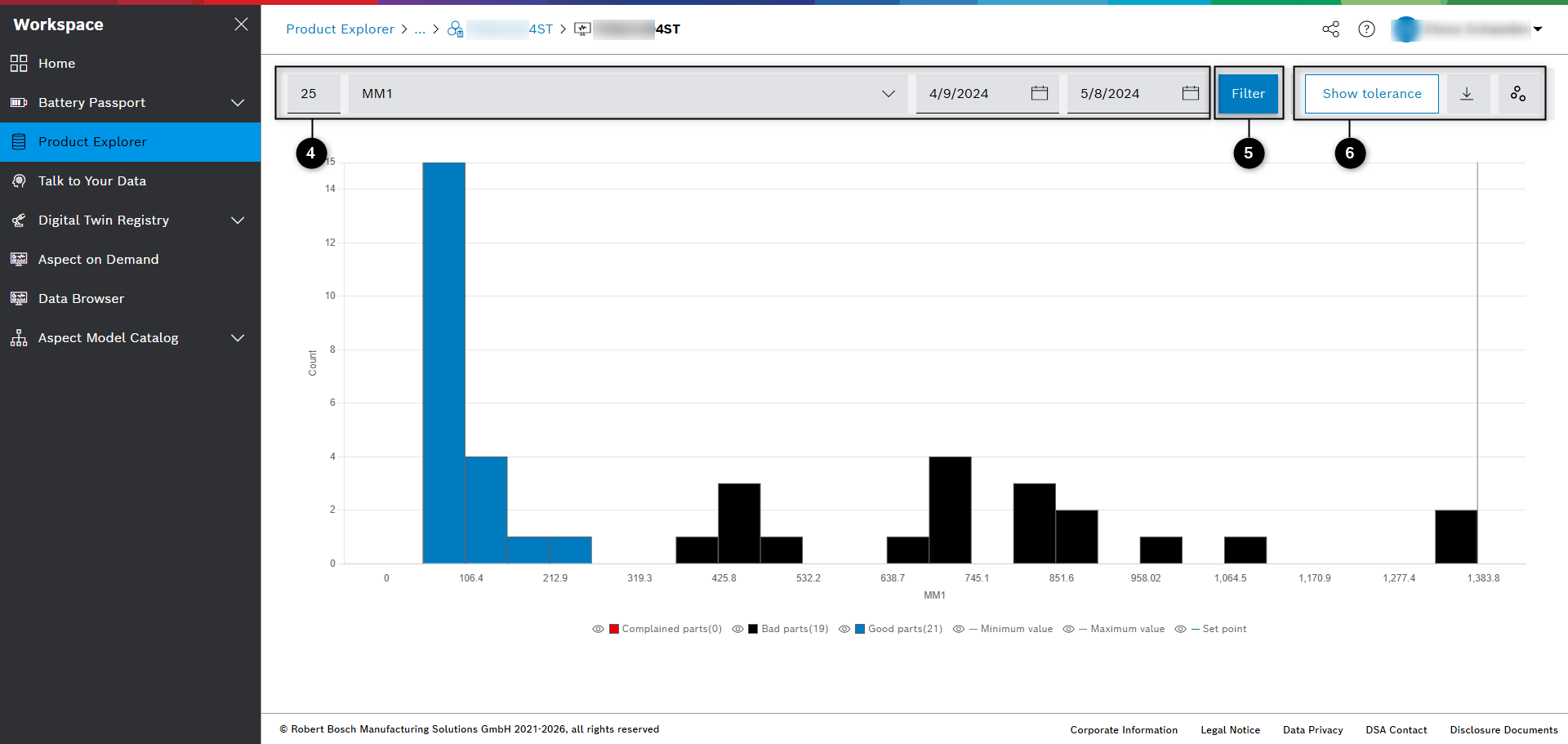Screen dimensions: 1568x744
Task: Open Disclosure Documents footer link
Action: [1503, 730]
